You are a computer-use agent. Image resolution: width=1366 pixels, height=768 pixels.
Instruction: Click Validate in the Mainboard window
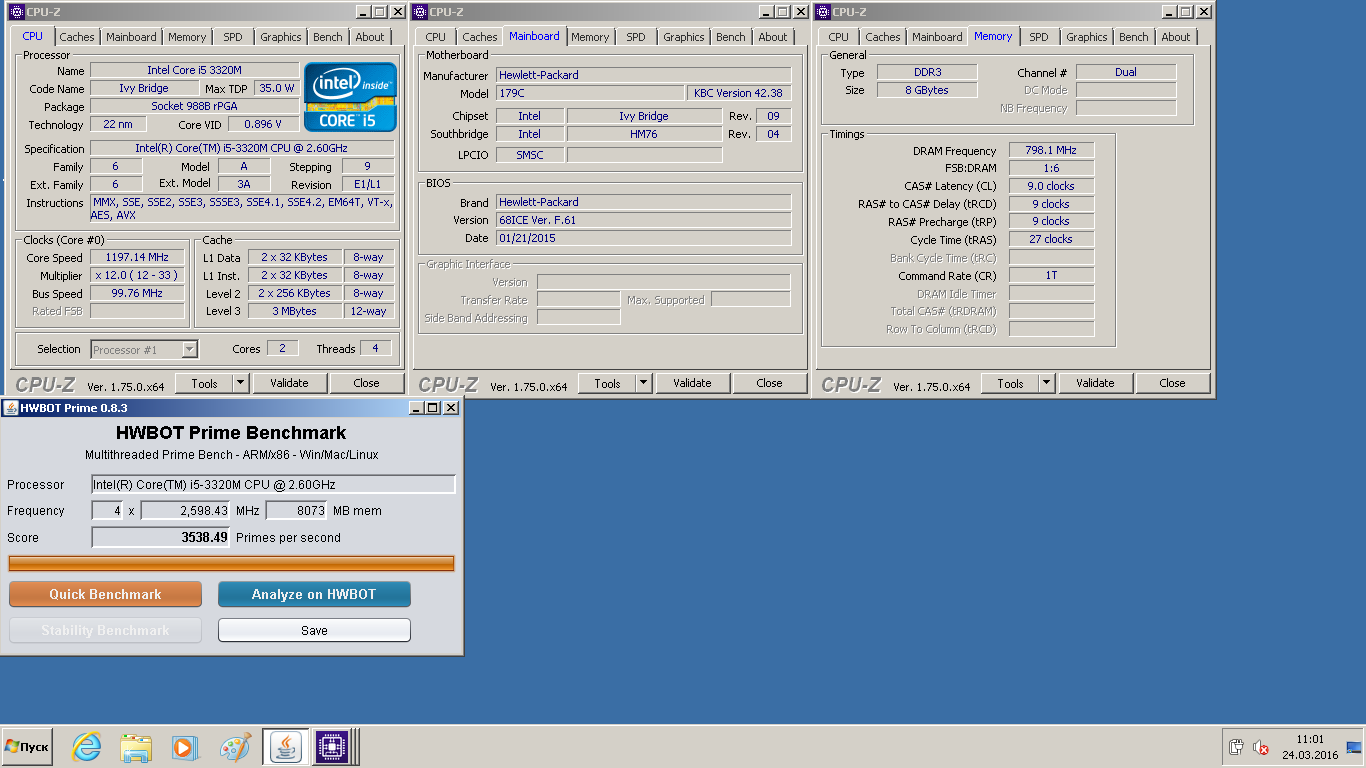coord(692,383)
